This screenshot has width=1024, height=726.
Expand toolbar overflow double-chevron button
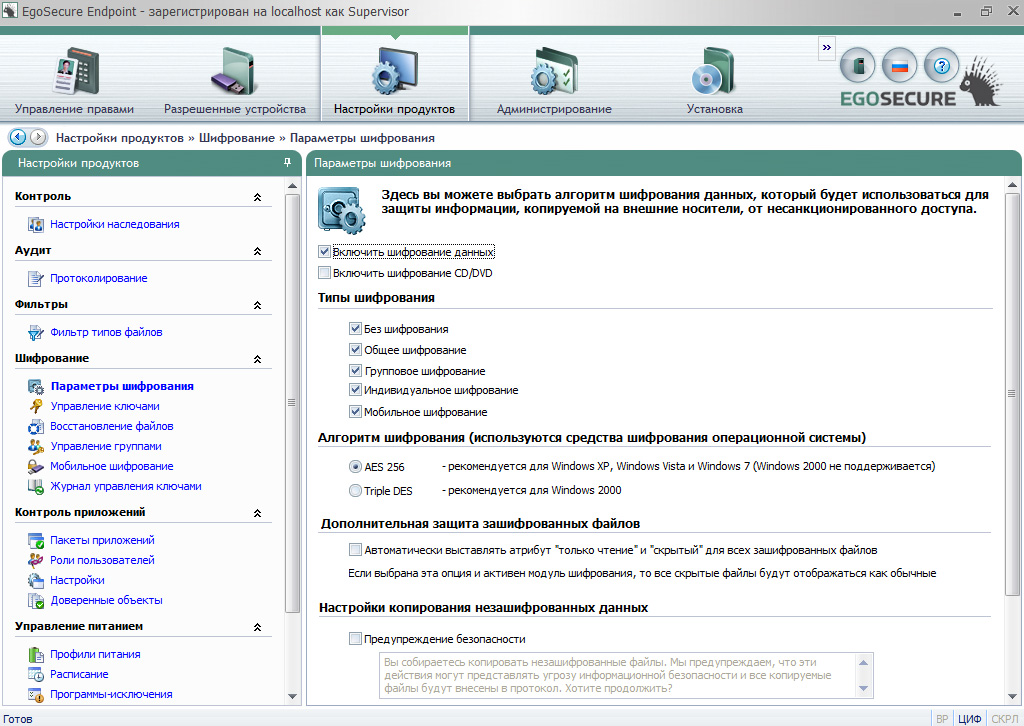pyautogui.click(x=827, y=48)
